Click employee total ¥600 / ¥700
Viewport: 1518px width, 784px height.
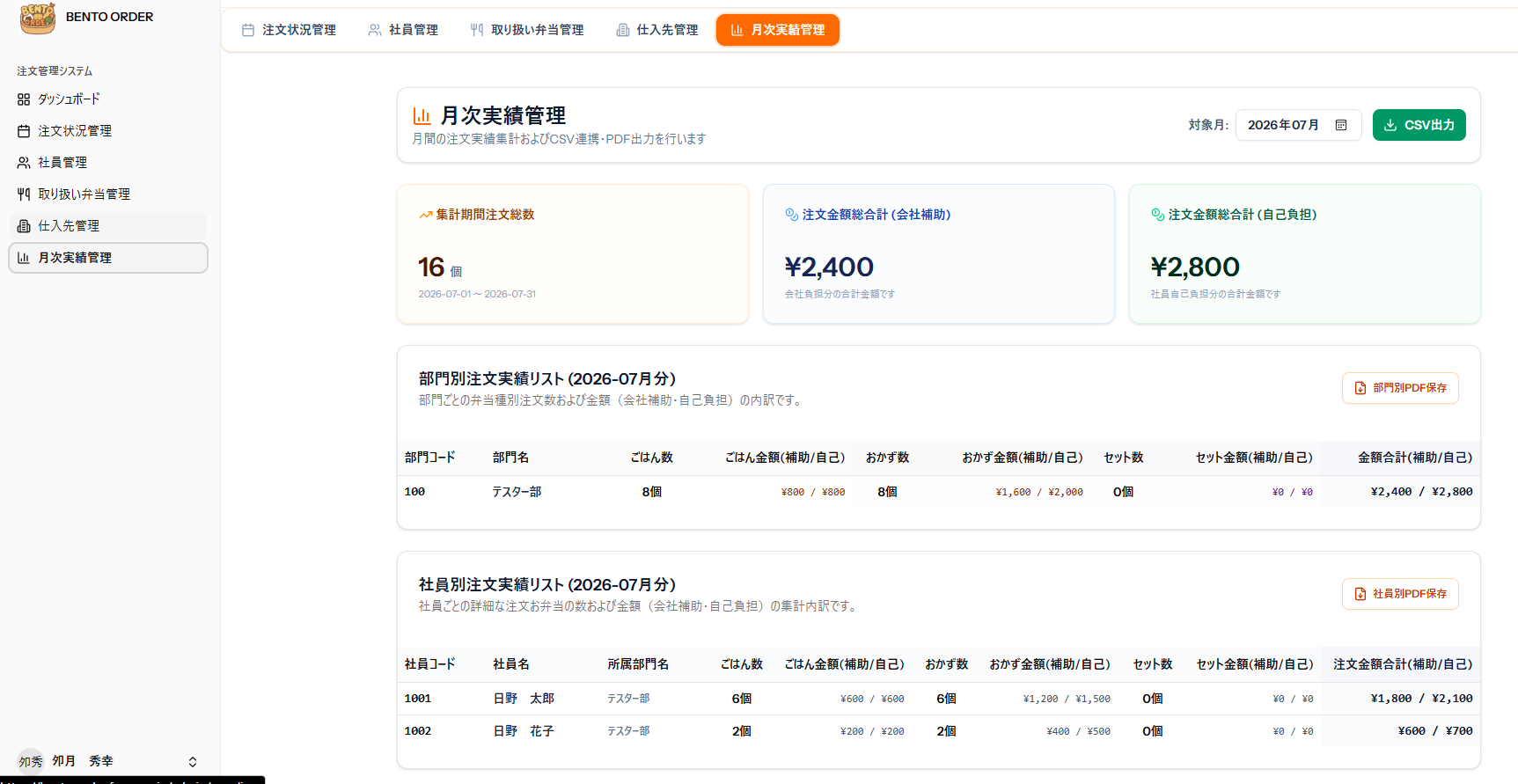click(1435, 731)
